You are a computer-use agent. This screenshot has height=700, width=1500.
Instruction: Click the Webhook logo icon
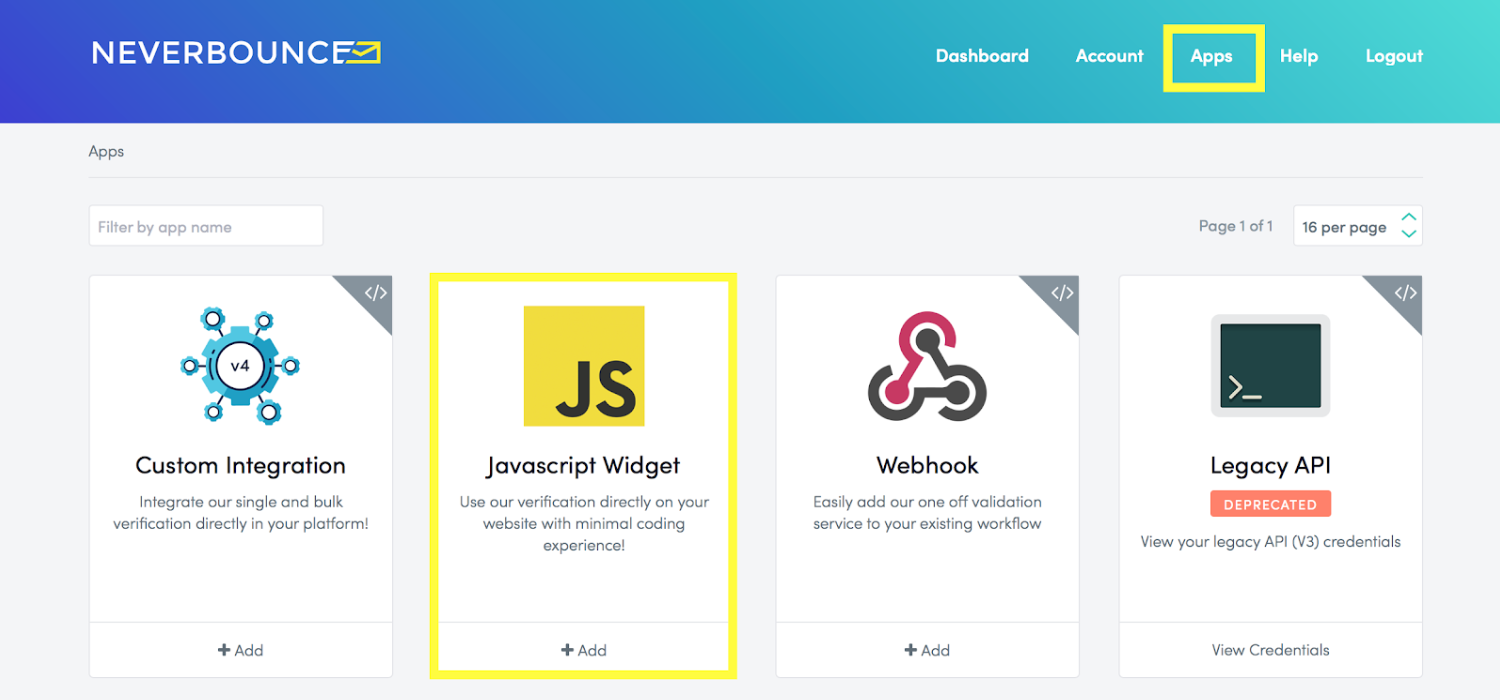(x=927, y=366)
